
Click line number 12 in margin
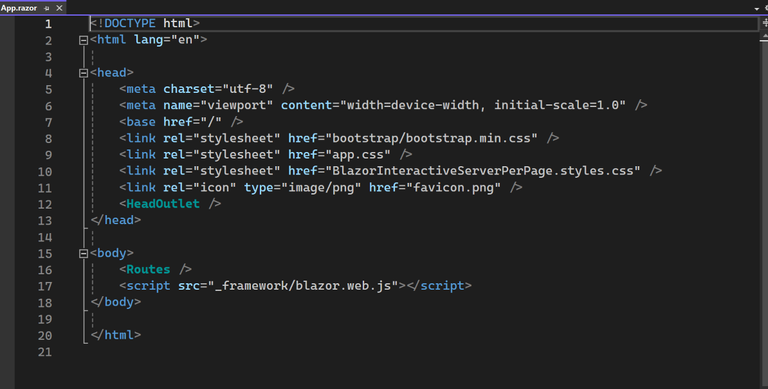[45, 204]
